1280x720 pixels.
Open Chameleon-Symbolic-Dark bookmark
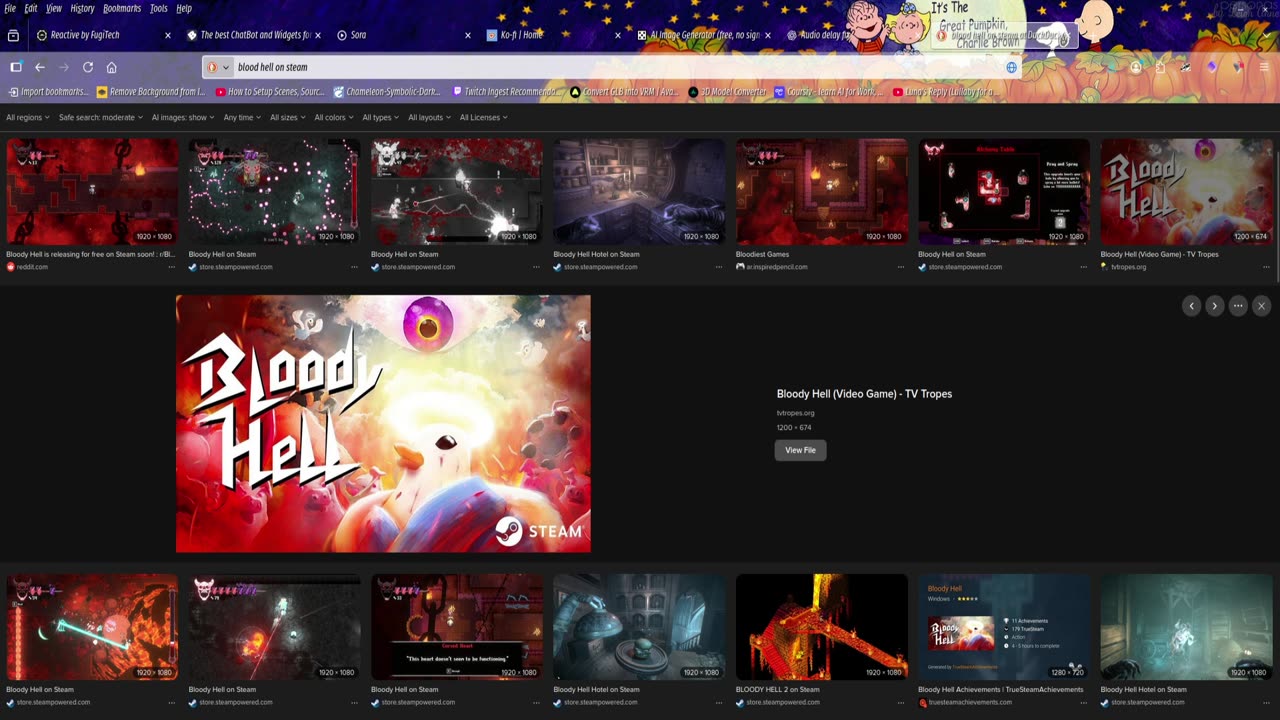point(387,92)
